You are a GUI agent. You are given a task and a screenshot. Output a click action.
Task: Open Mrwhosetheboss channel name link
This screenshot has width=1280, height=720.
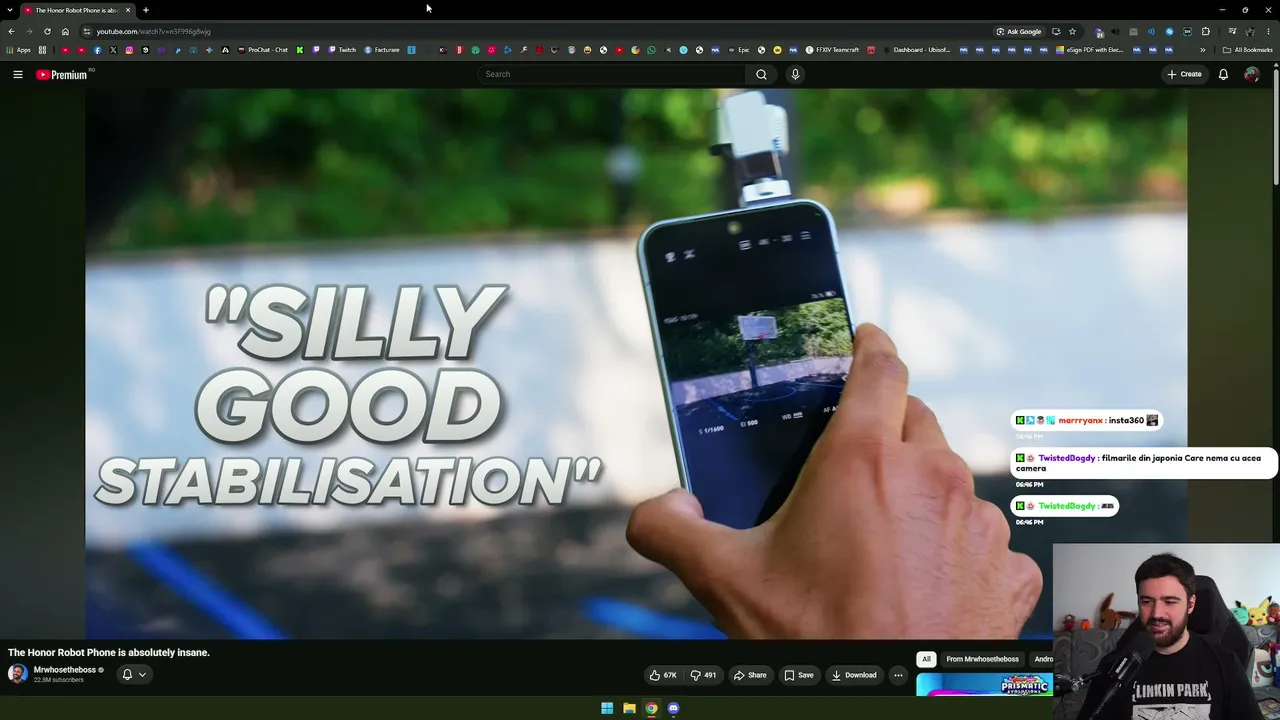pos(65,670)
